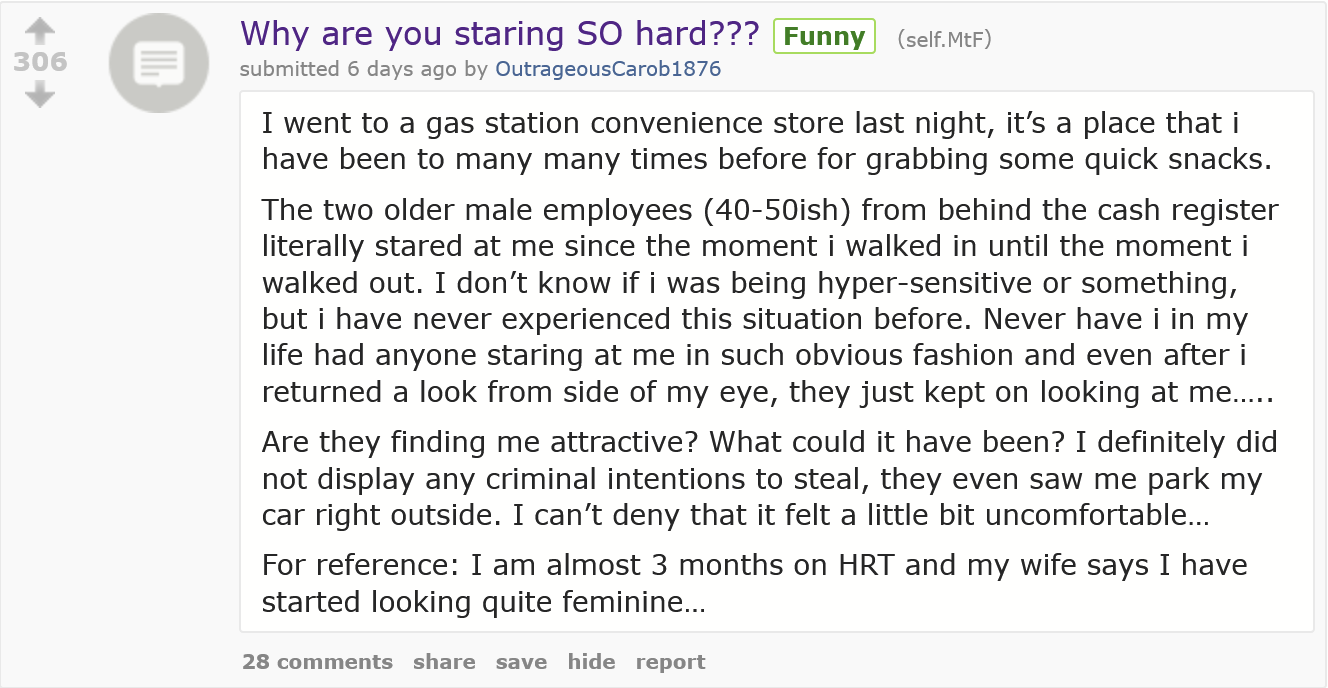The width and height of the screenshot is (1328, 688).
Task: Click the share button below the post
Action: pos(444,662)
